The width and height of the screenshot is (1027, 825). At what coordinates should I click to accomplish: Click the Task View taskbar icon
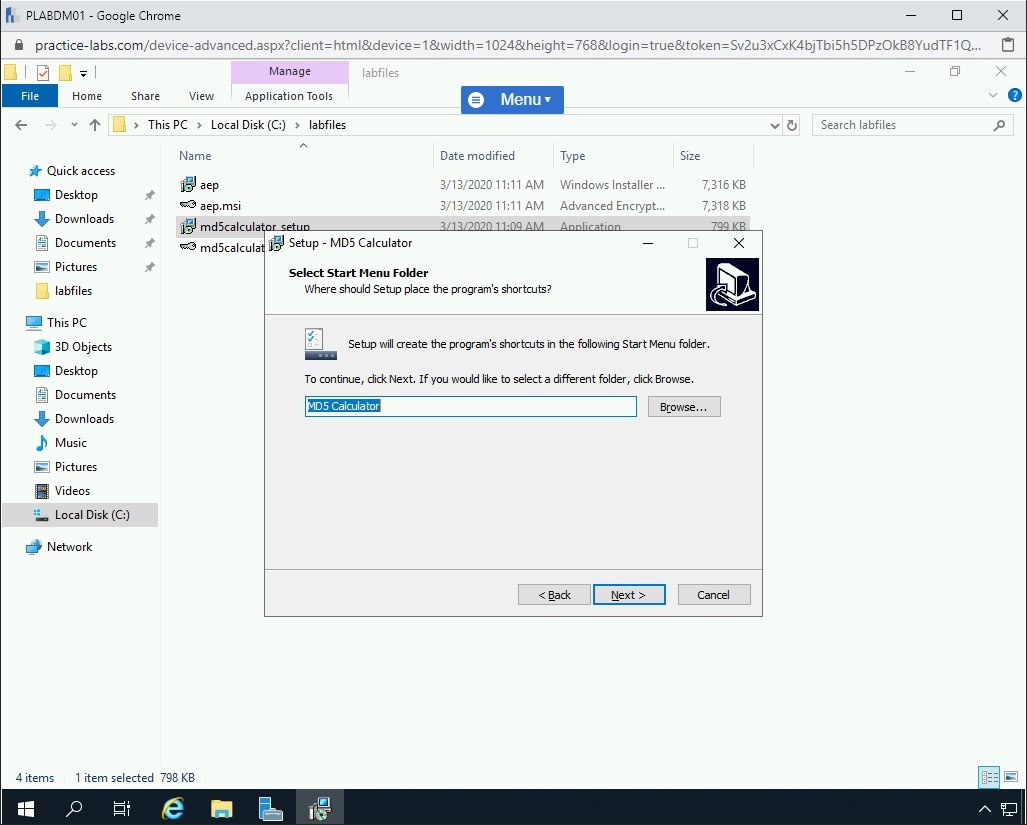122,808
